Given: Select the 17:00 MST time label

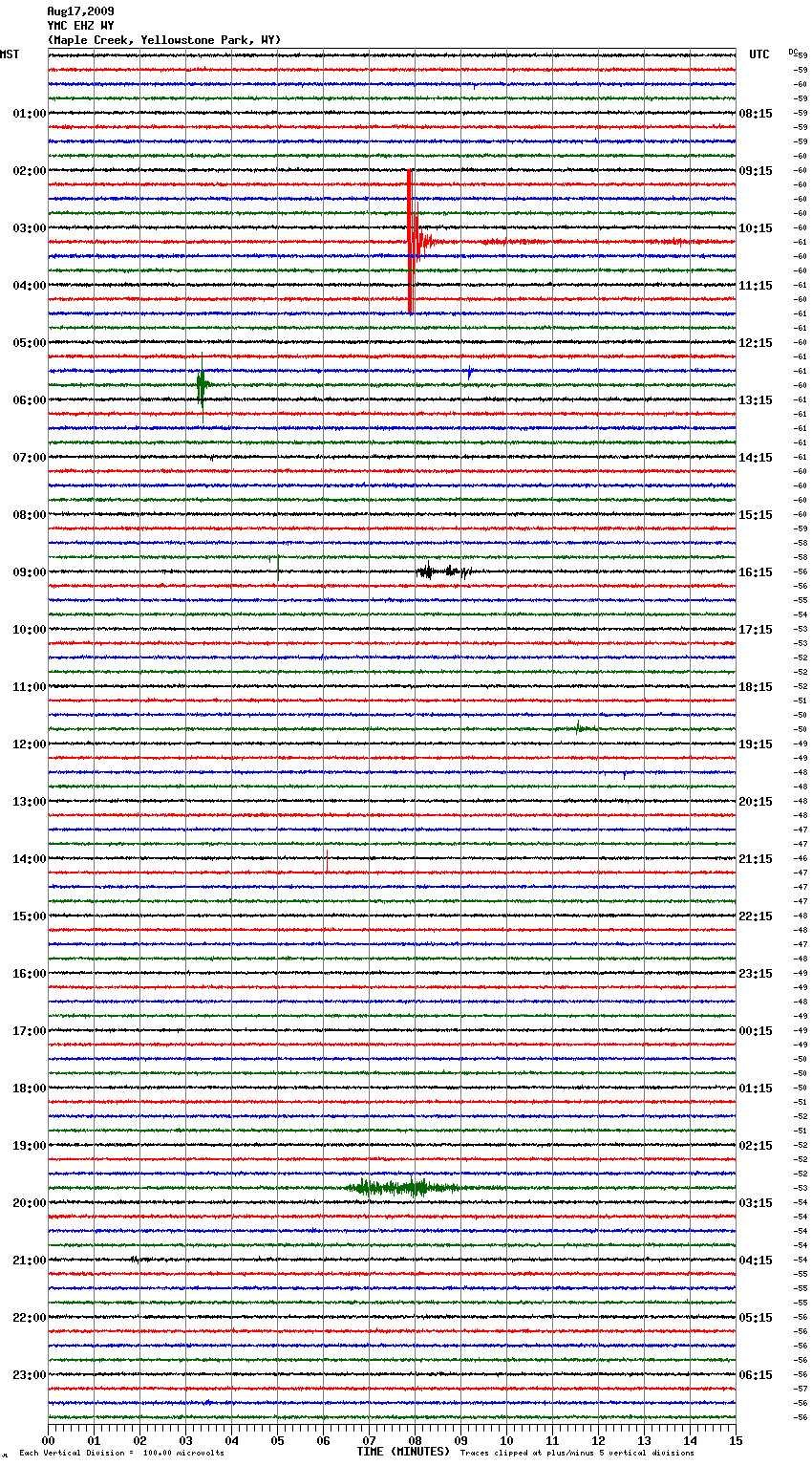Looking at the screenshot, I should 30,1031.
